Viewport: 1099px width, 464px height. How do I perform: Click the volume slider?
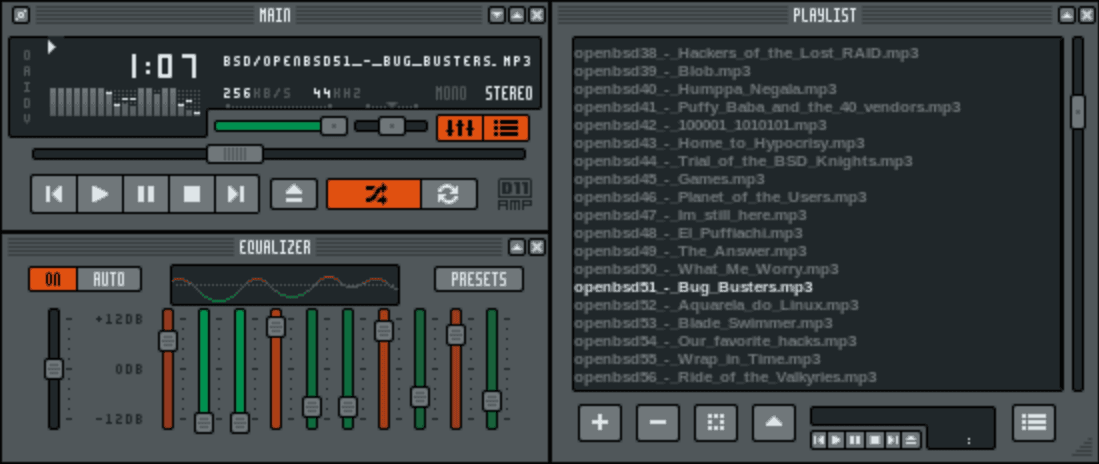[280, 126]
